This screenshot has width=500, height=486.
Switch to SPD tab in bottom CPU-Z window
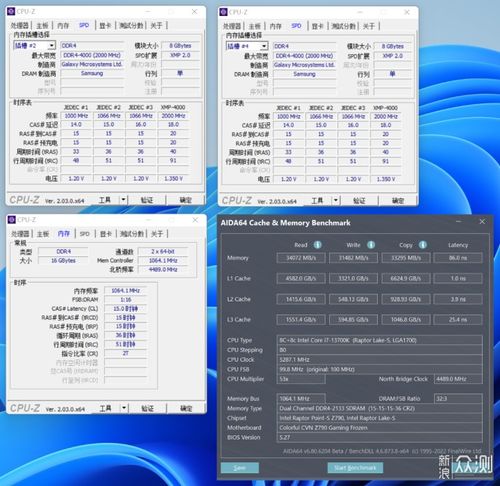coord(85,234)
